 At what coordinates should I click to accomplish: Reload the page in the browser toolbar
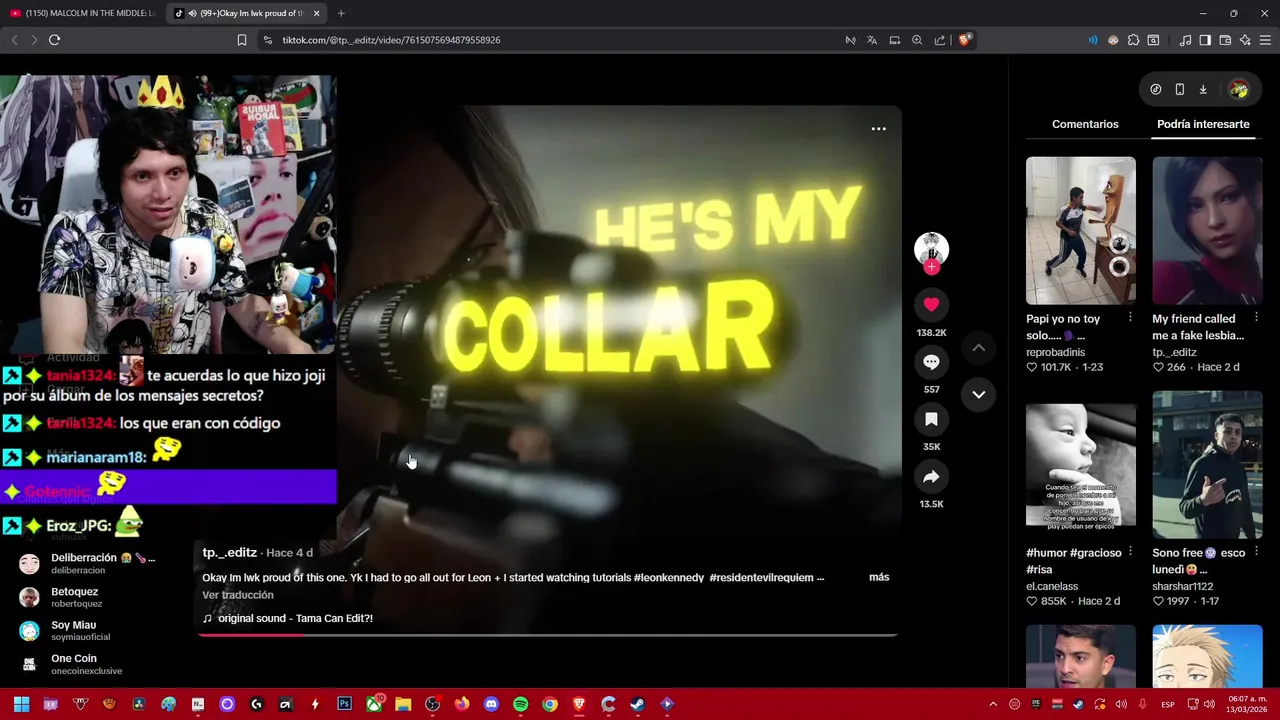coord(54,40)
